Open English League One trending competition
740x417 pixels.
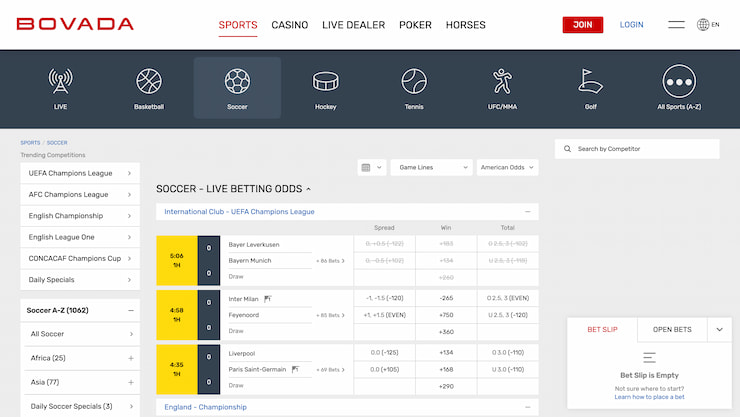tap(80, 237)
